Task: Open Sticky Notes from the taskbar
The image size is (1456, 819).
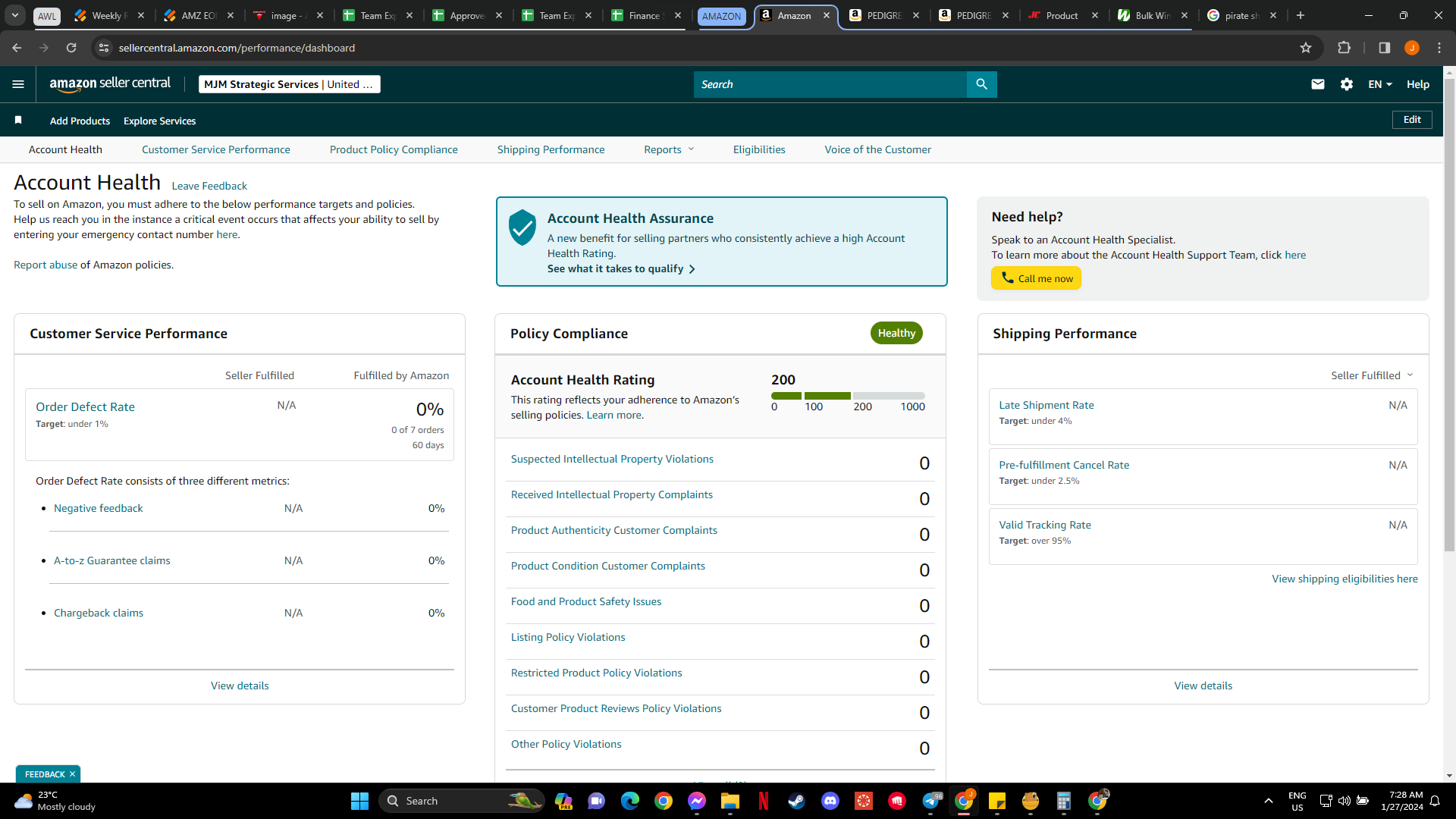Action: click(997, 801)
